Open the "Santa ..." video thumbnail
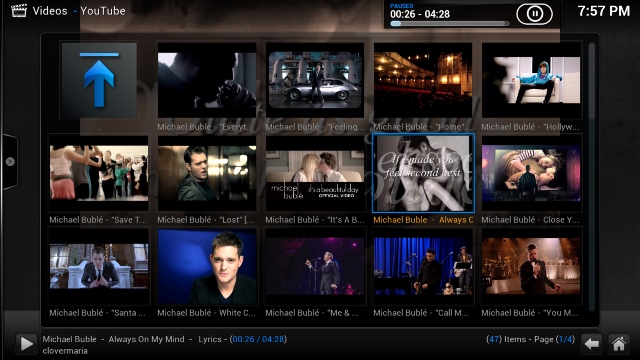 [x=99, y=266]
